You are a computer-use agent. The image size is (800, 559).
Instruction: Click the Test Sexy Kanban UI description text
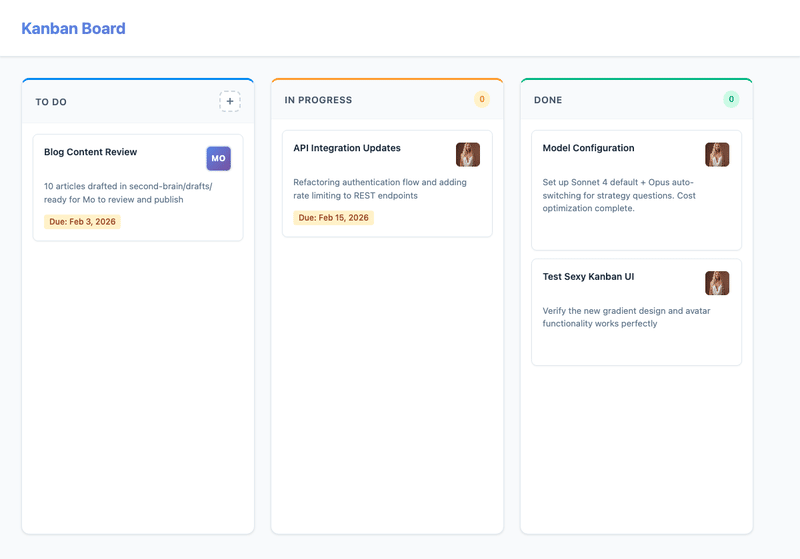click(626, 317)
